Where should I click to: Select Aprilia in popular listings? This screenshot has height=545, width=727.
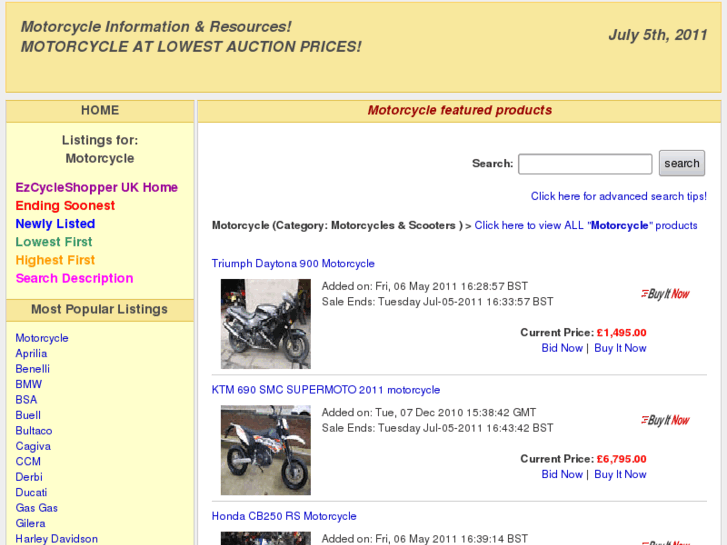click(31, 353)
